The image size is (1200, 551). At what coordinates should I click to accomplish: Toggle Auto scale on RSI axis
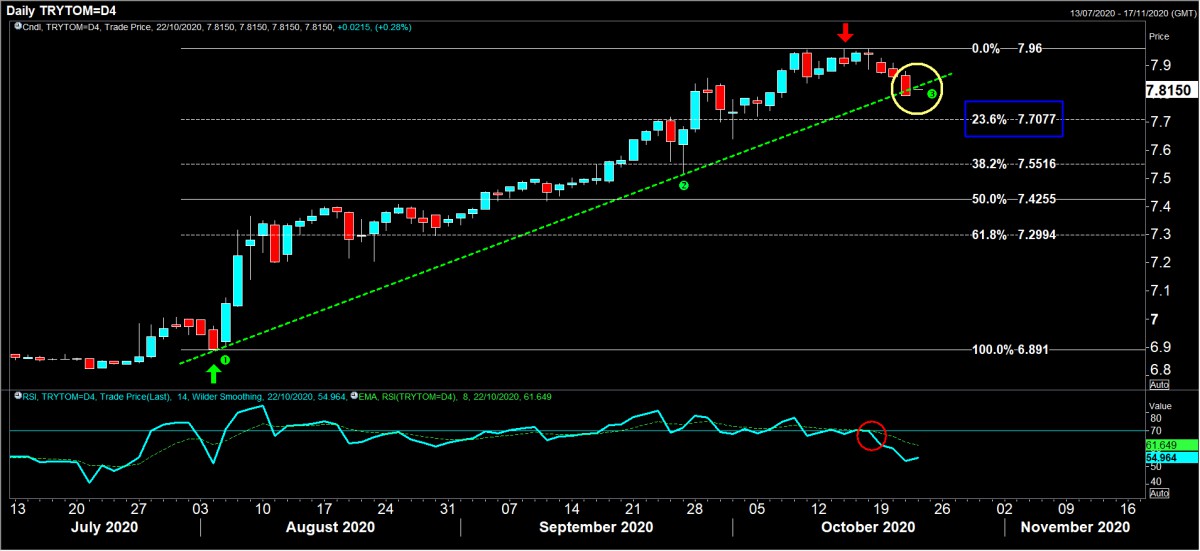pos(1159,493)
